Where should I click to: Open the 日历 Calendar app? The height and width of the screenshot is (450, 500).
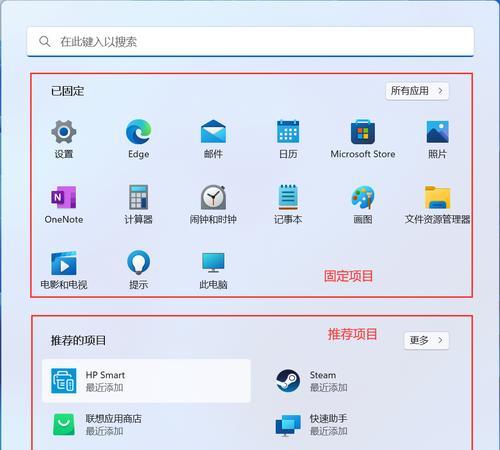pos(288,139)
